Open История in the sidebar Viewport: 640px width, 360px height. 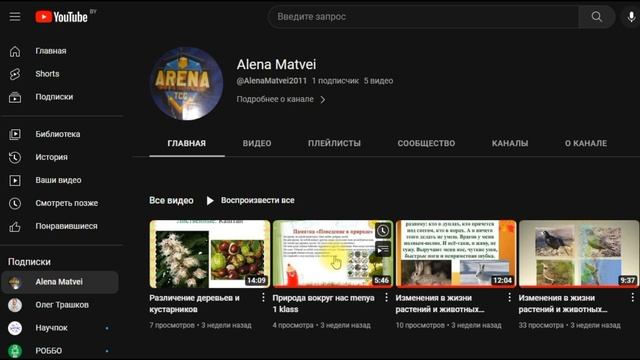(x=61, y=157)
